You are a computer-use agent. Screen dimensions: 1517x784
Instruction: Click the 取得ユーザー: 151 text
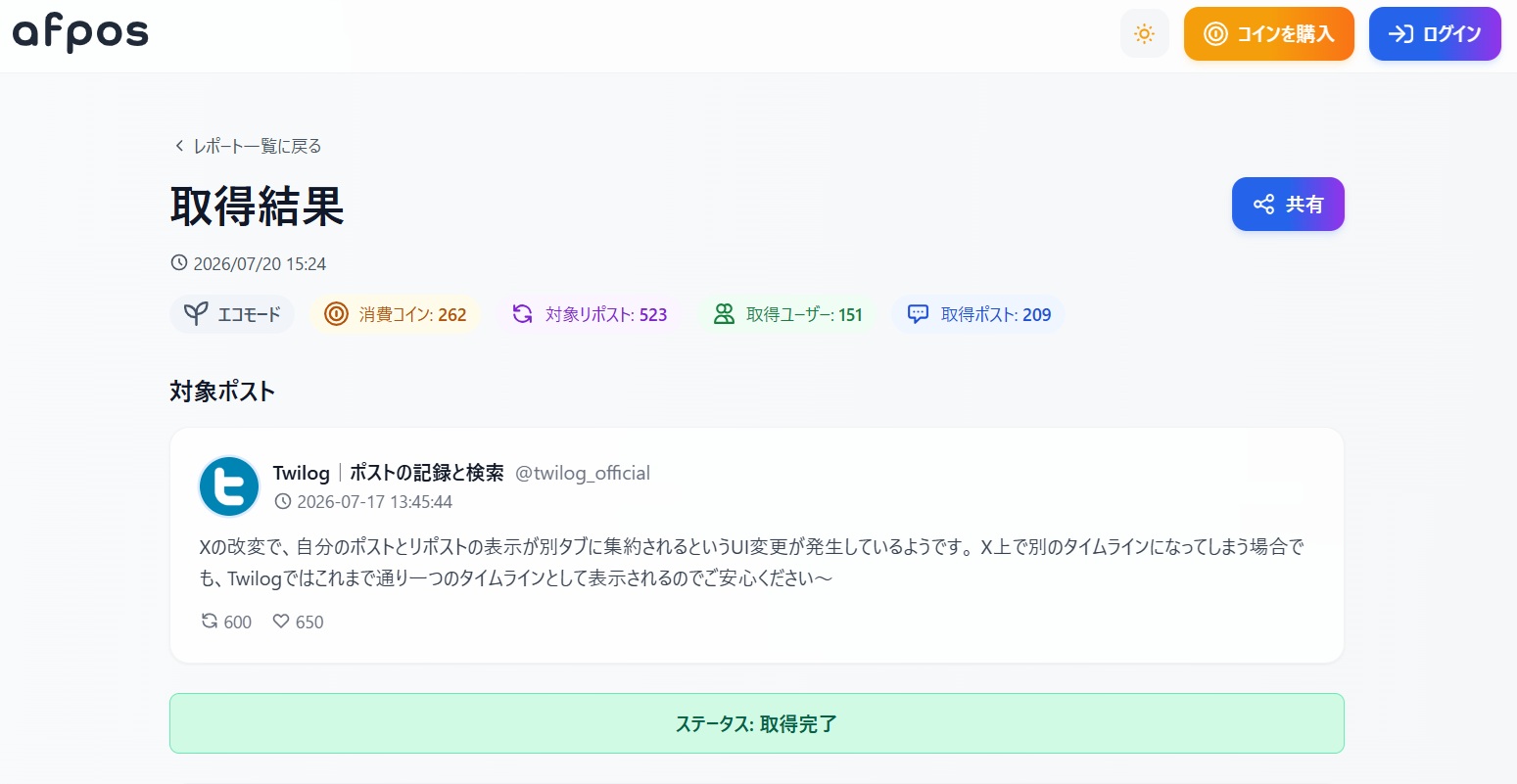tap(804, 314)
